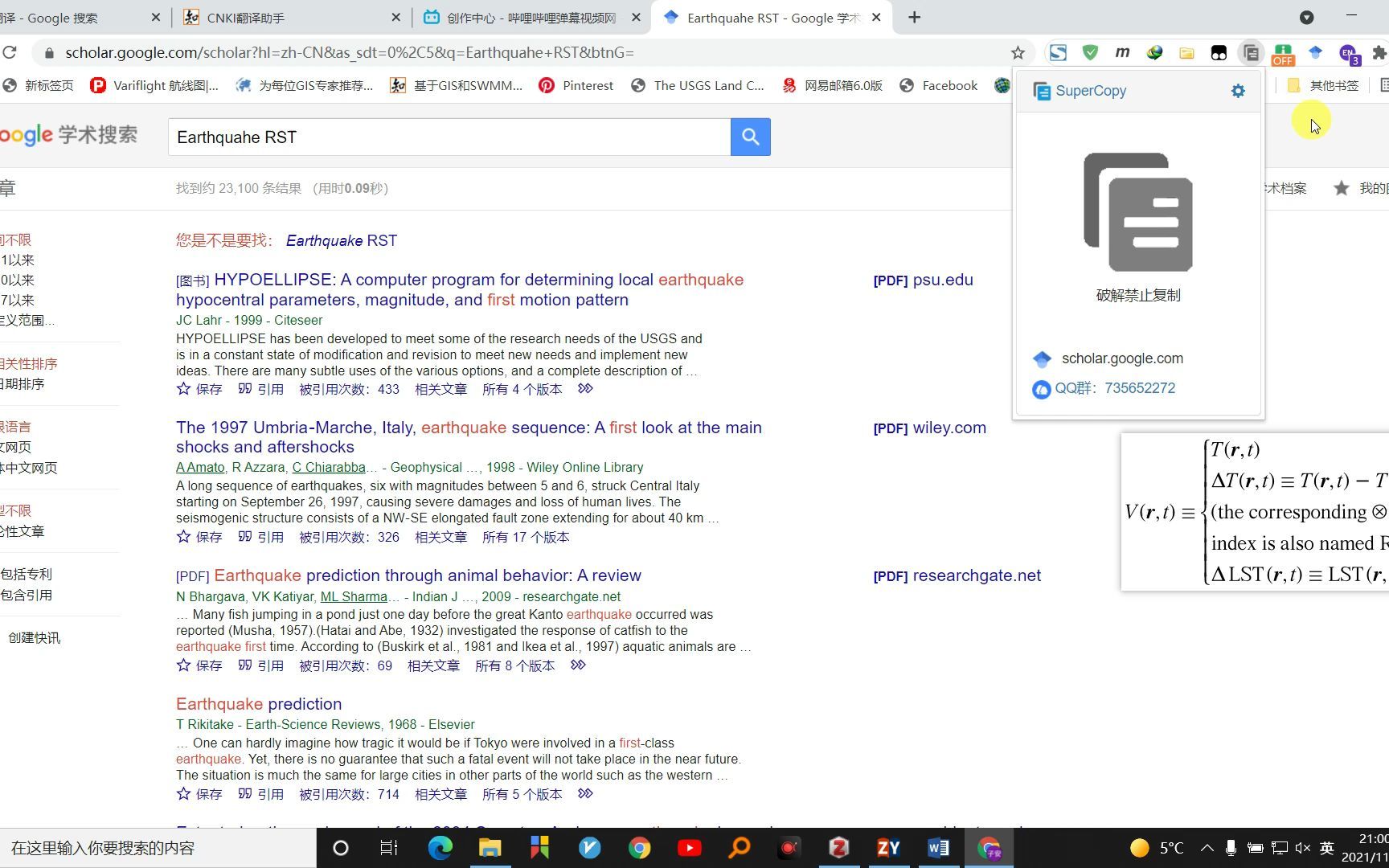Click the SuperCopy extension icon in toolbar
The width and height of the screenshot is (1389, 868).
[1251, 53]
